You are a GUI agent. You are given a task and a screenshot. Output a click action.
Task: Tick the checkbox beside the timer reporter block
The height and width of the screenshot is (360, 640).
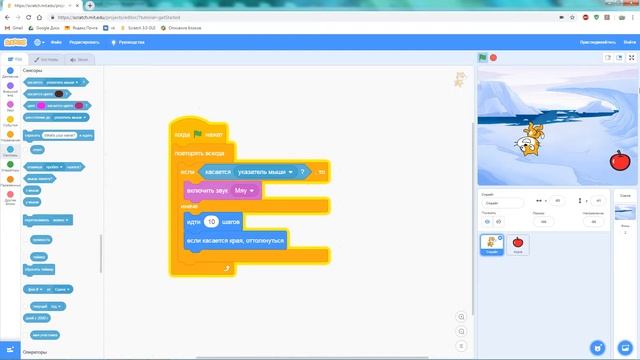coord(26,257)
